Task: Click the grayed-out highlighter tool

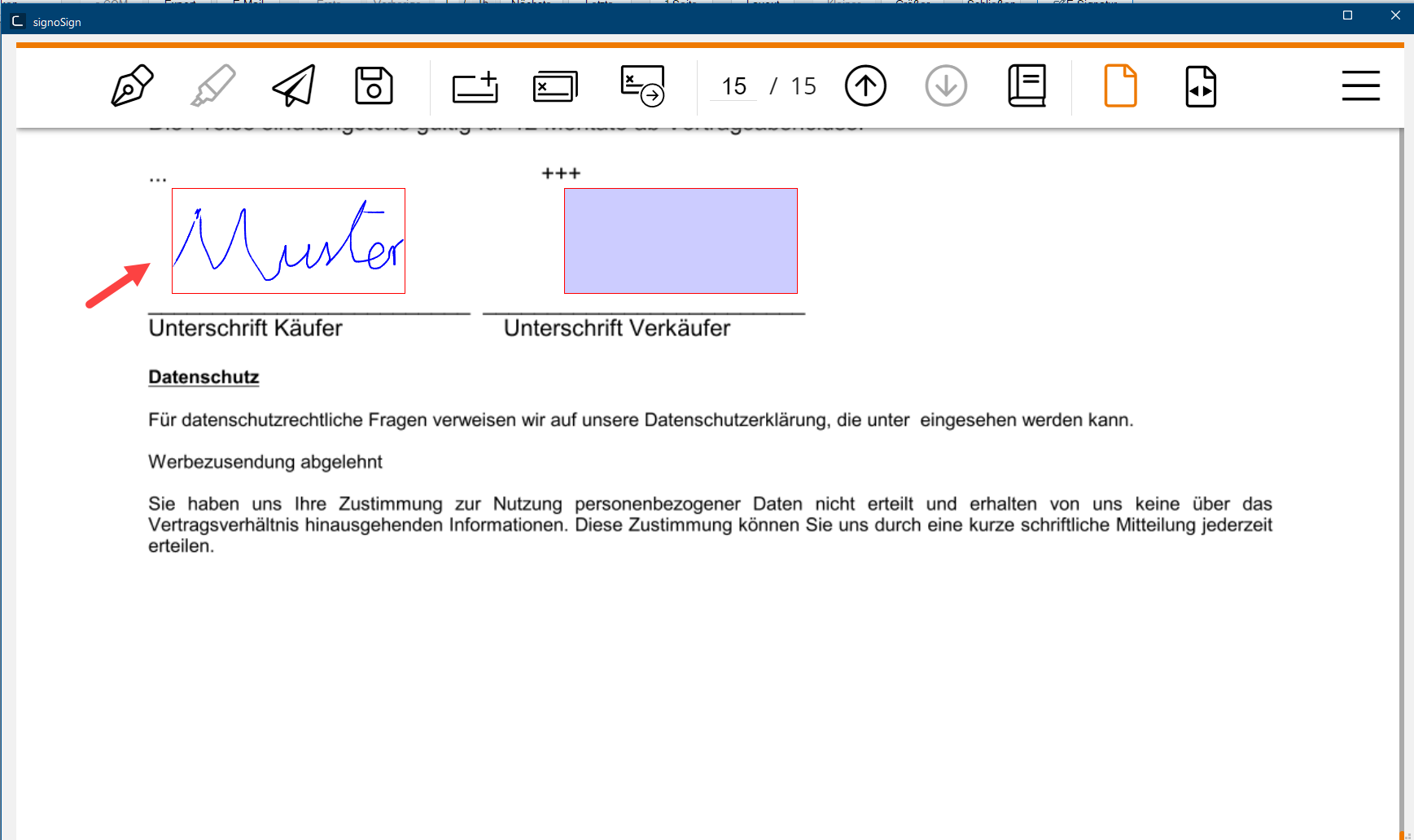Action: click(x=212, y=85)
